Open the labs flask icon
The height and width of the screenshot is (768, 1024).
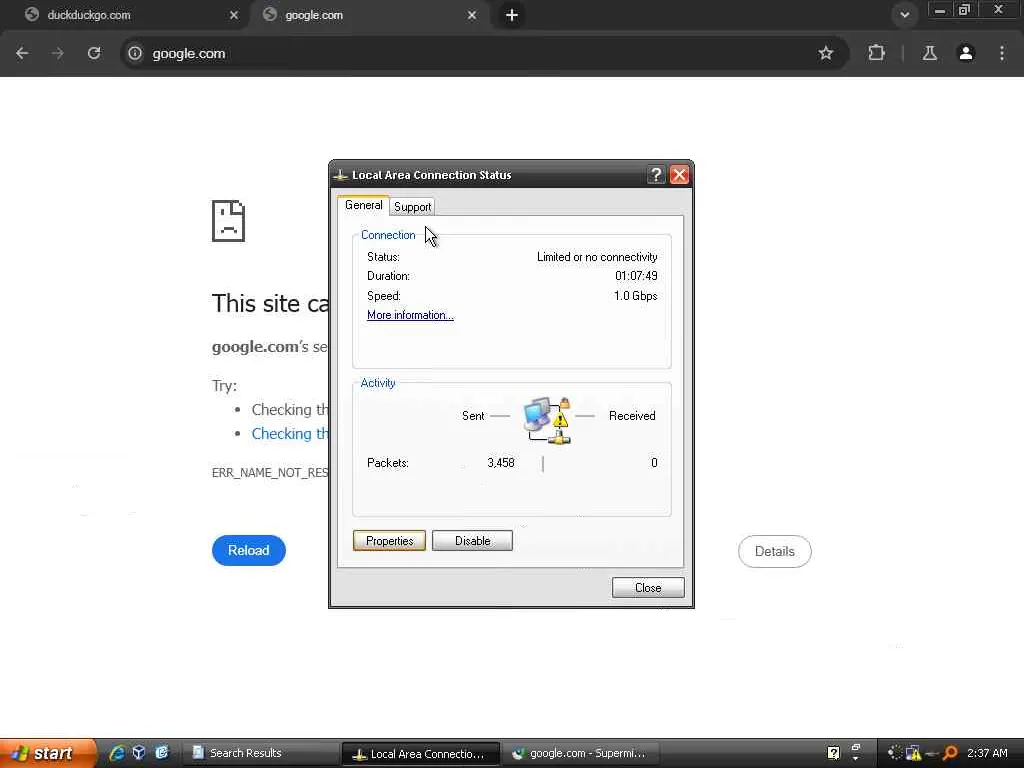[x=930, y=54]
